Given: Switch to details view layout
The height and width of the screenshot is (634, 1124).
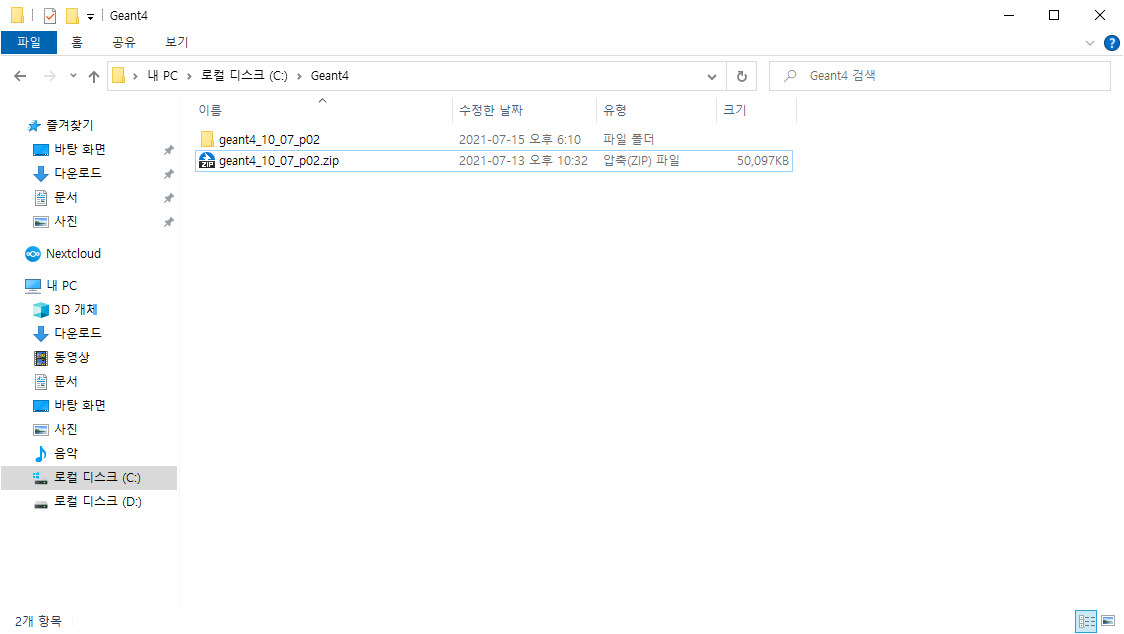Looking at the screenshot, I should [x=1086, y=621].
